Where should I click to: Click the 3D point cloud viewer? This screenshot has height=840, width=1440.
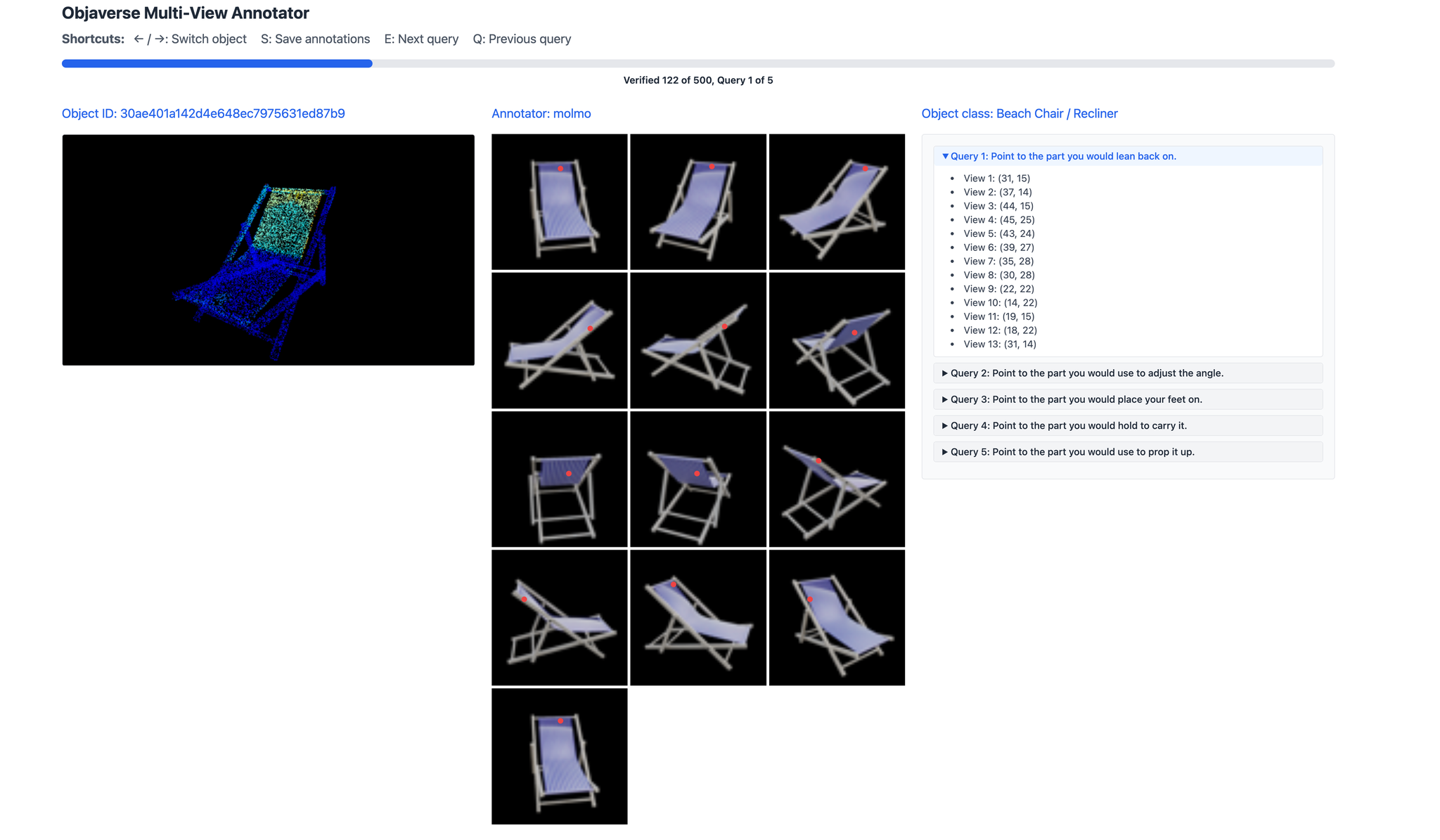tap(269, 250)
